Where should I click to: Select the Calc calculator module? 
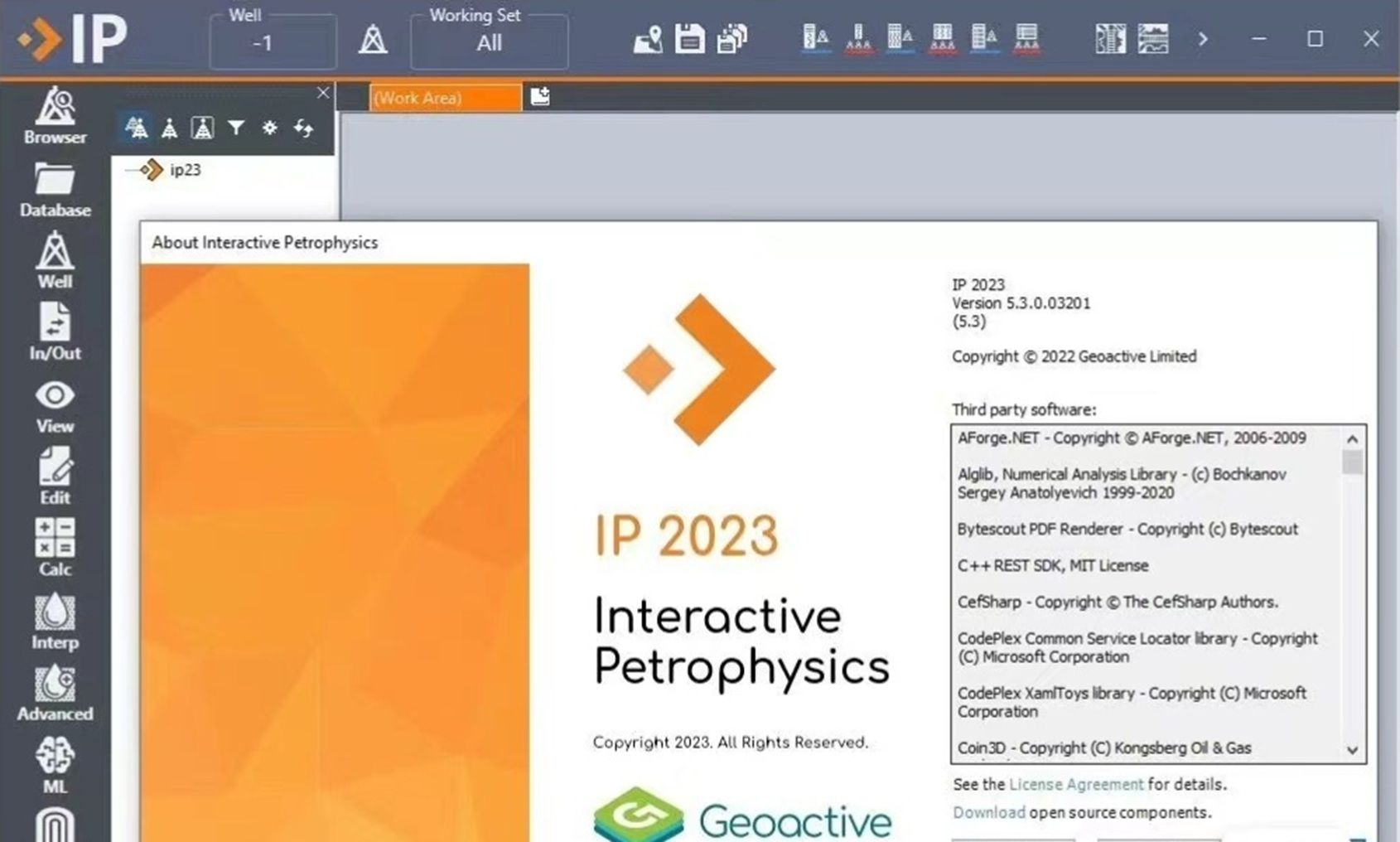click(x=55, y=547)
